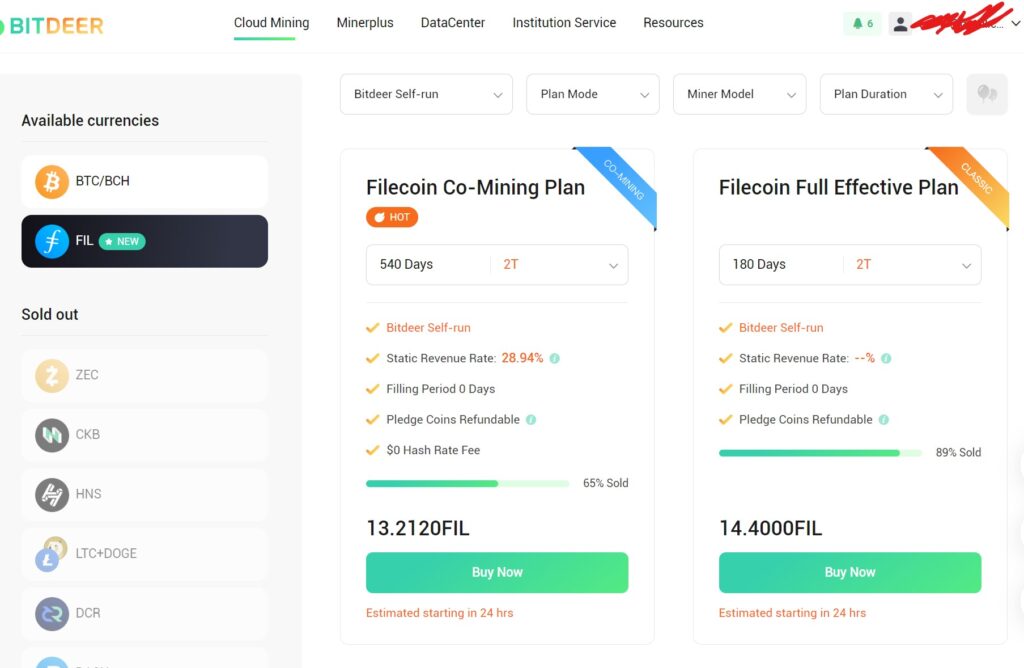This screenshot has width=1024, height=668.
Task: Click the CKB coin icon
Action: 52,434
